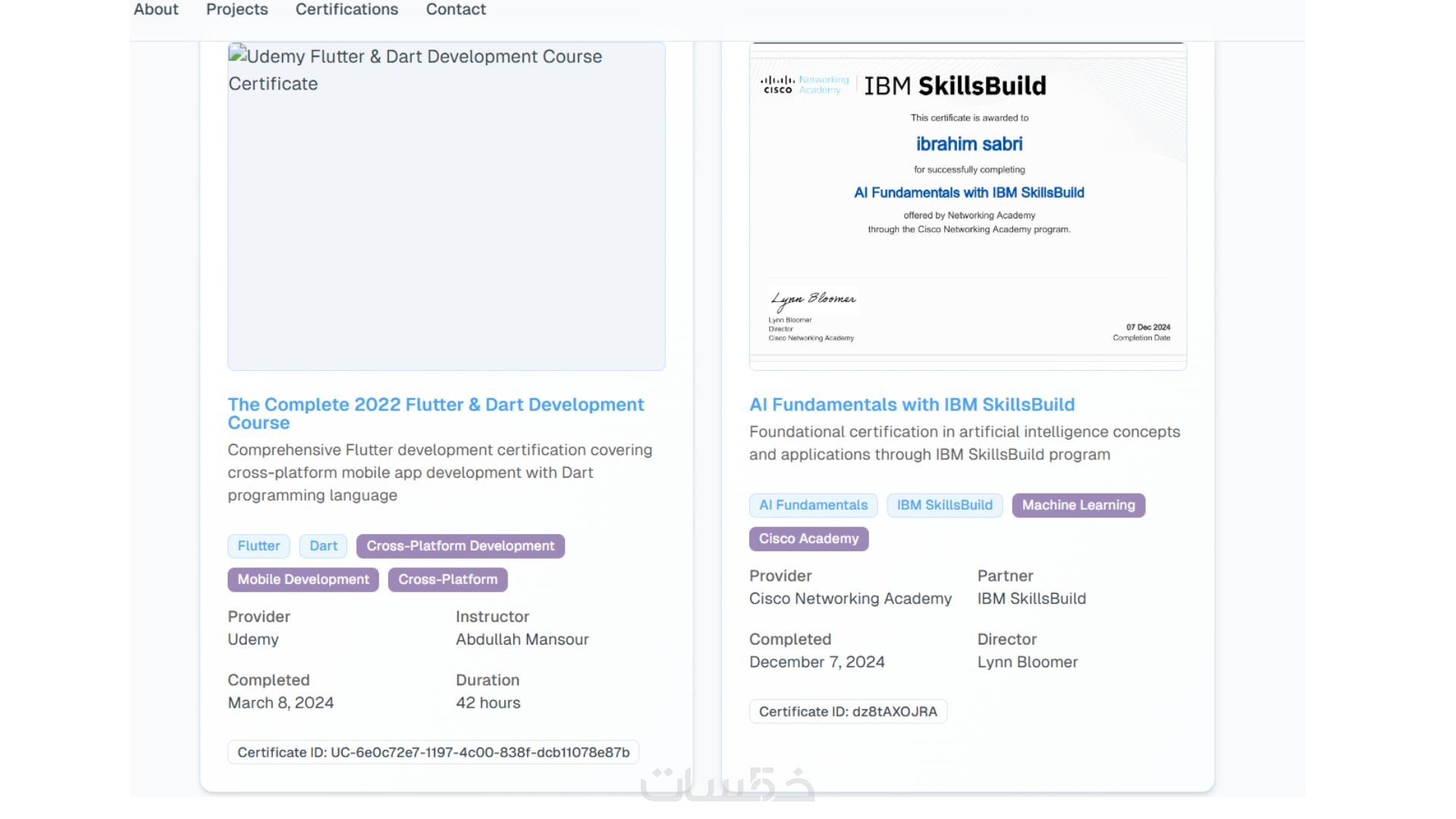
Task: Select the Cisco Academy tag
Action: pyautogui.click(x=808, y=538)
